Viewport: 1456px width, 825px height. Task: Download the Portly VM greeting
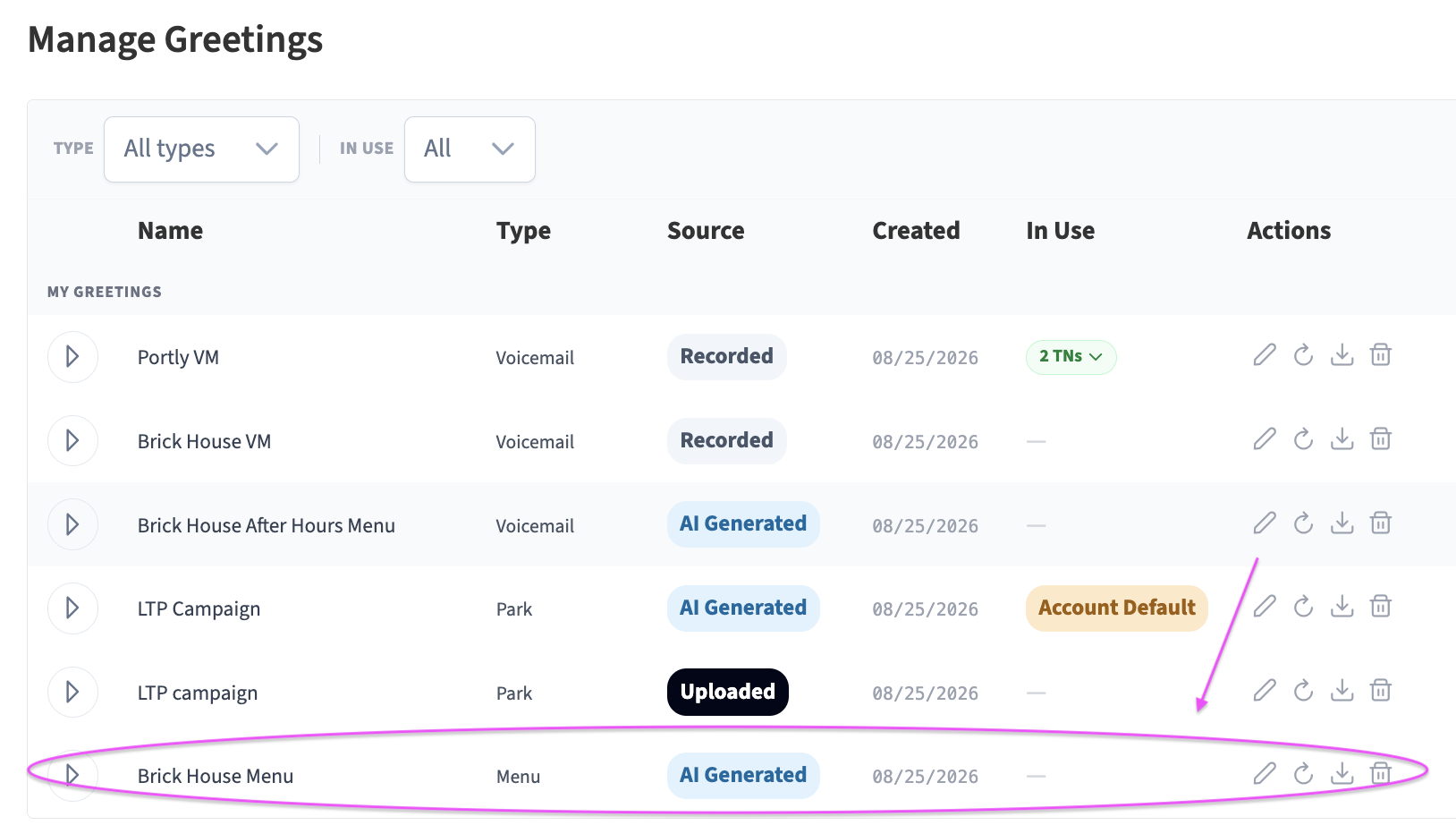tap(1342, 355)
